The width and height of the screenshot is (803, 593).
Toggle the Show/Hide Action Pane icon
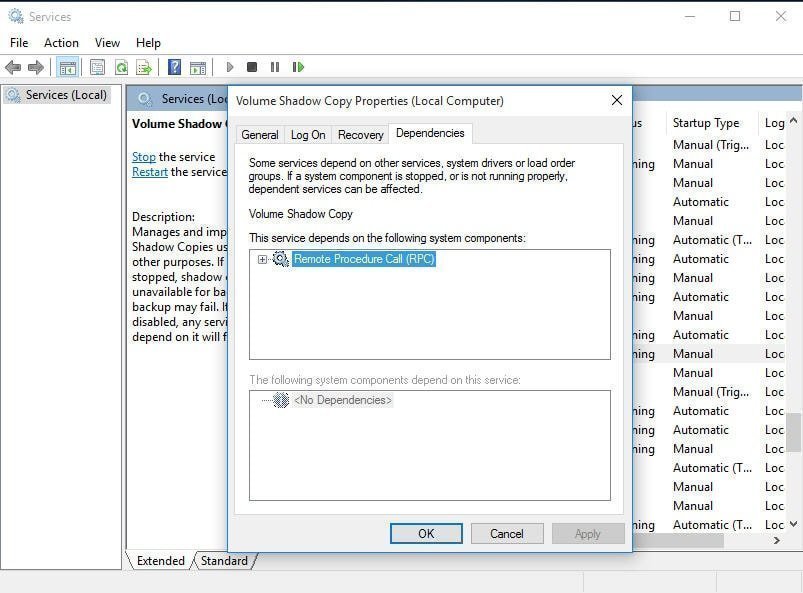click(198, 67)
